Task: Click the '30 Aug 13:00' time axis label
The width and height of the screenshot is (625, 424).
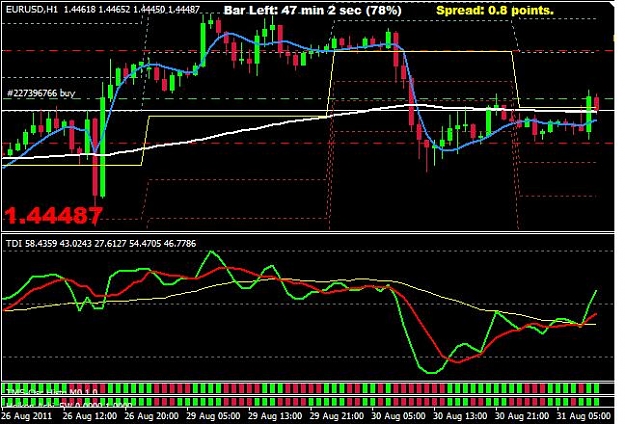Action: click(460, 416)
